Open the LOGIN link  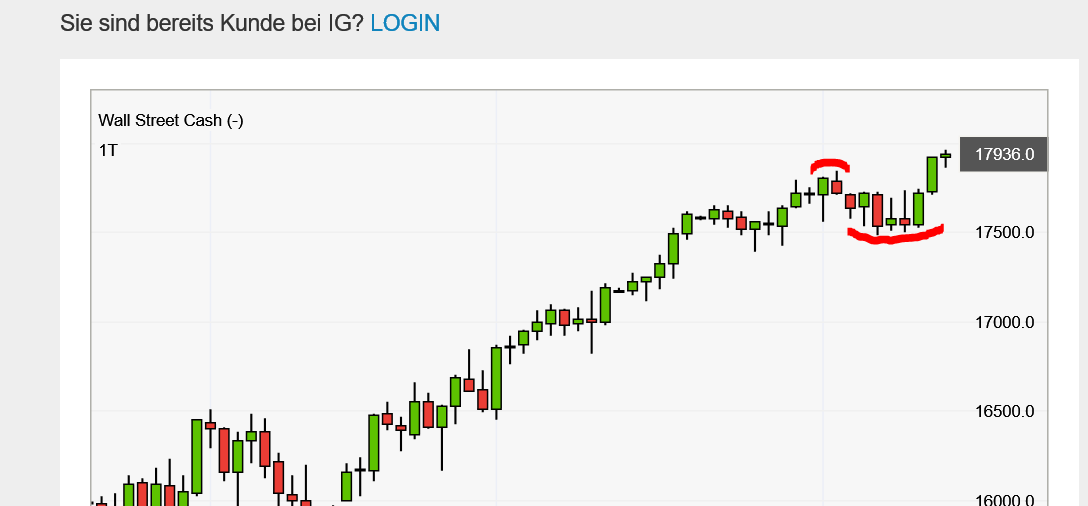coord(405,23)
